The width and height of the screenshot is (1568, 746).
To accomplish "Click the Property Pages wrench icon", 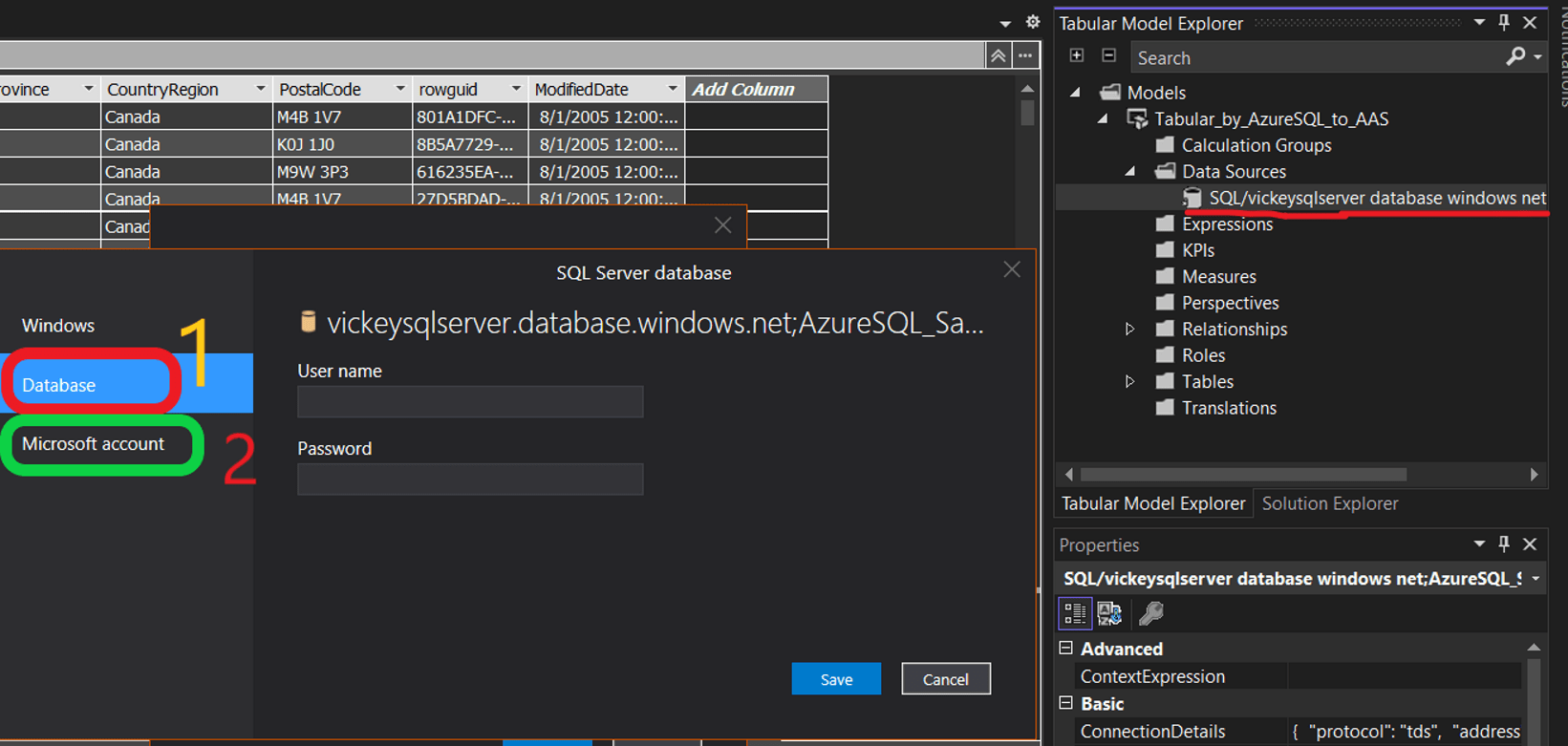I will coord(1151,613).
